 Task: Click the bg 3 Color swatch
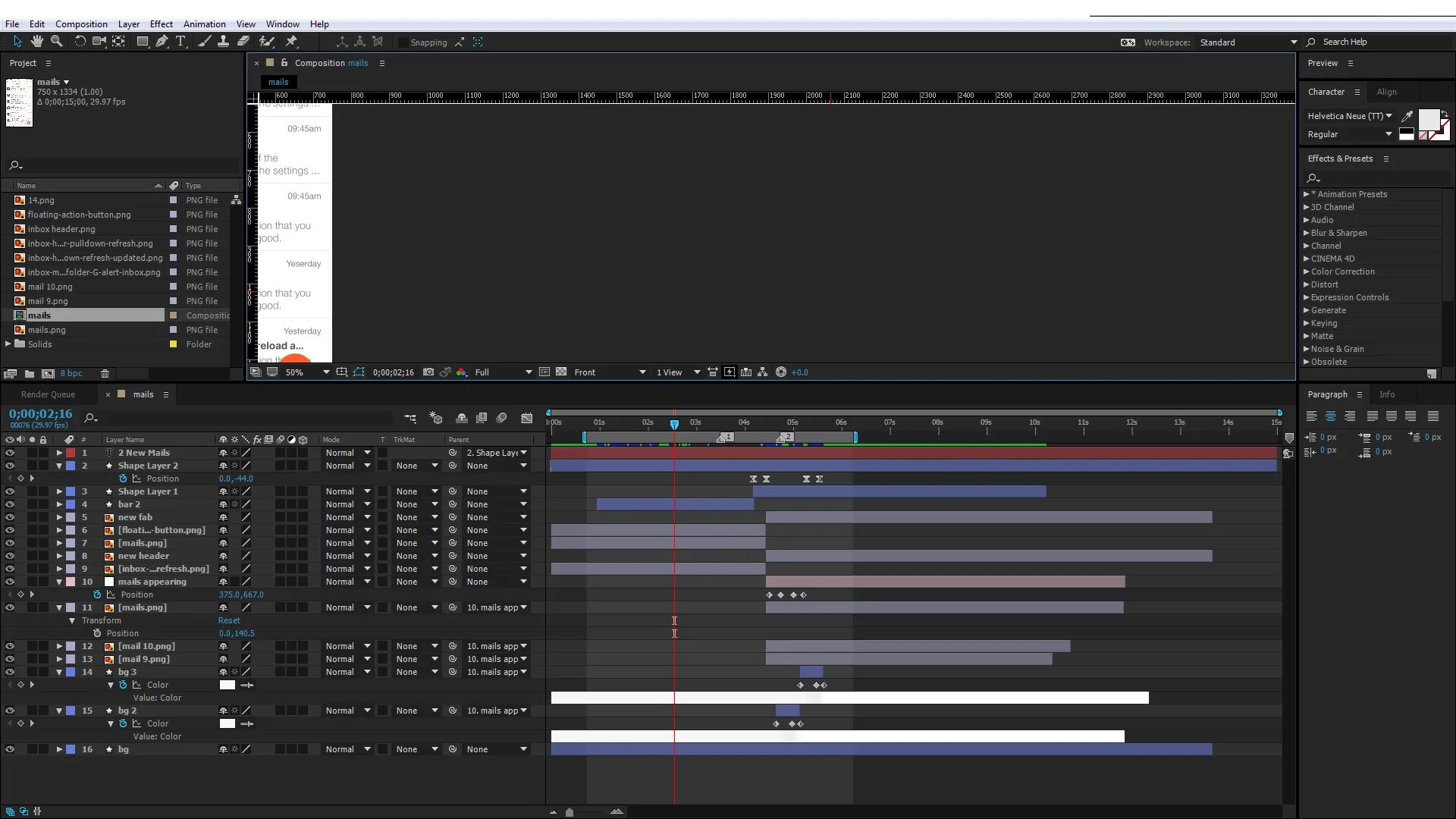tap(227, 685)
